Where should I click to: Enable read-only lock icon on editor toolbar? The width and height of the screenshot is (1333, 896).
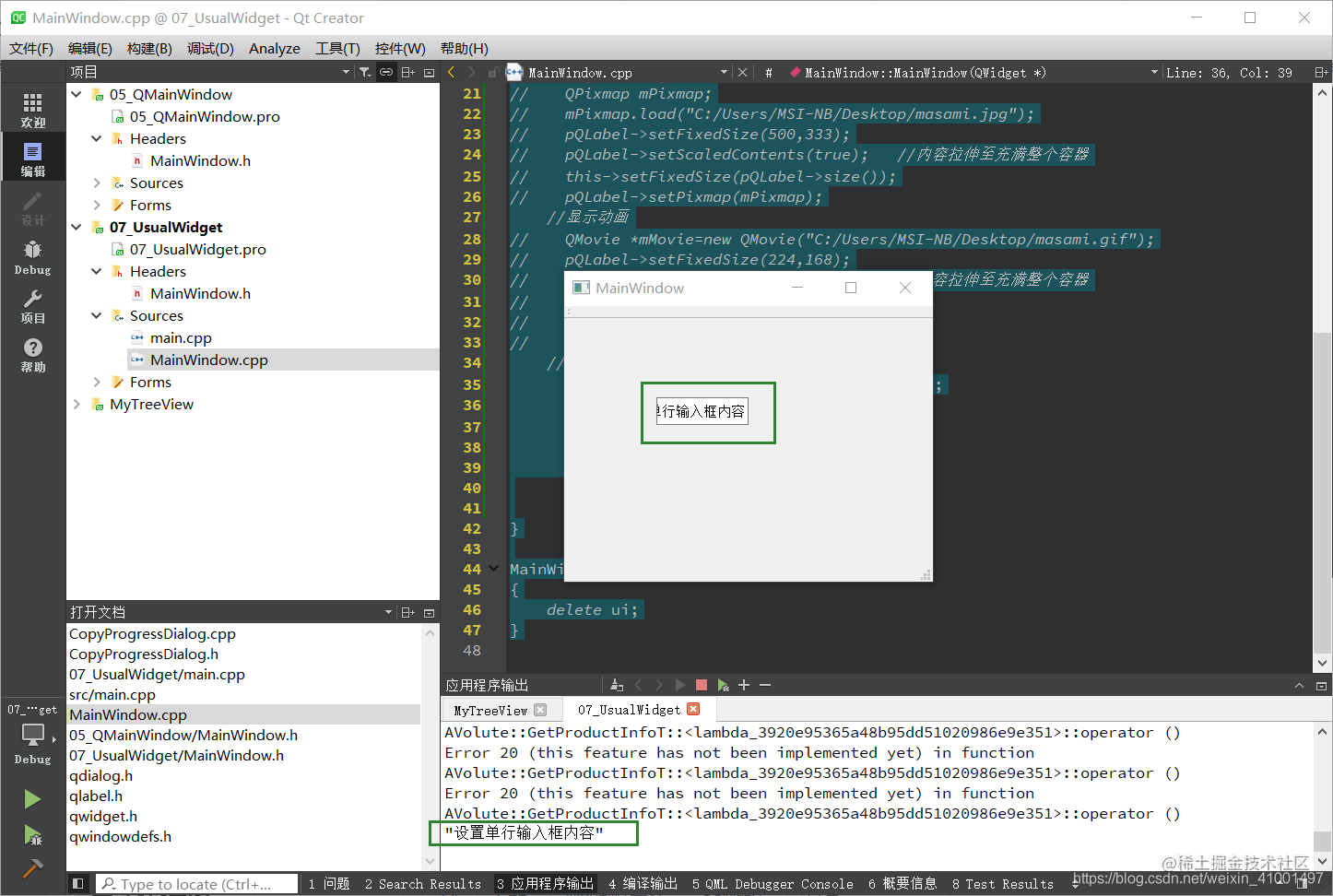click(x=494, y=72)
